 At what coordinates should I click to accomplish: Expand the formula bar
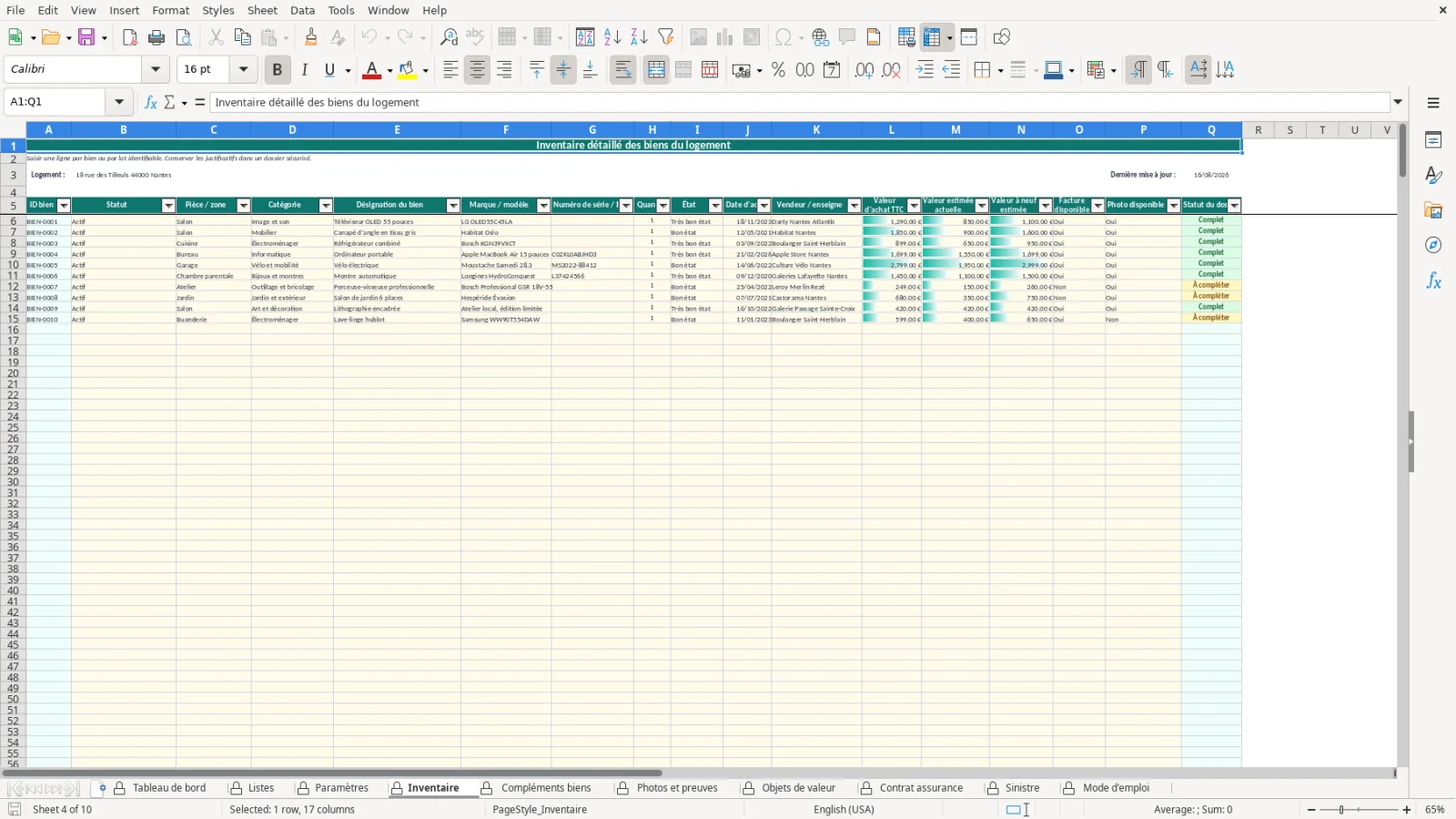pyautogui.click(x=1398, y=102)
